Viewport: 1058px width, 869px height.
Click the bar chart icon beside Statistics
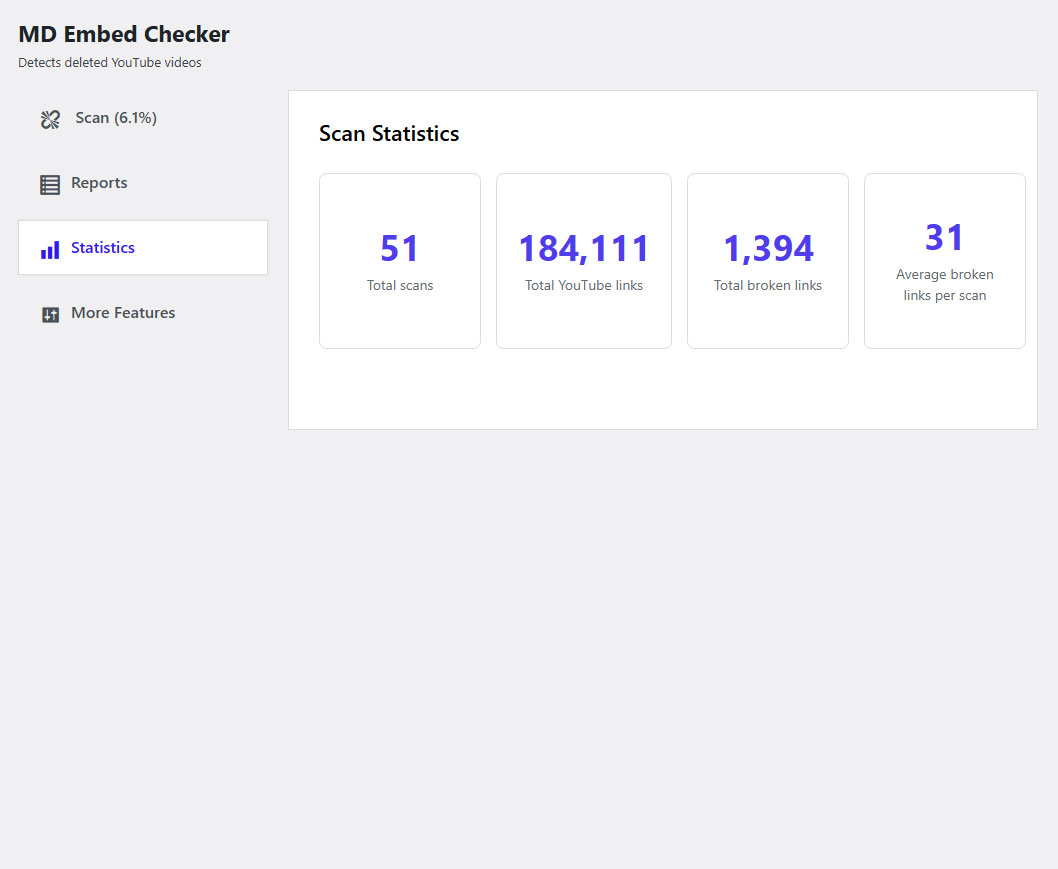(49, 247)
